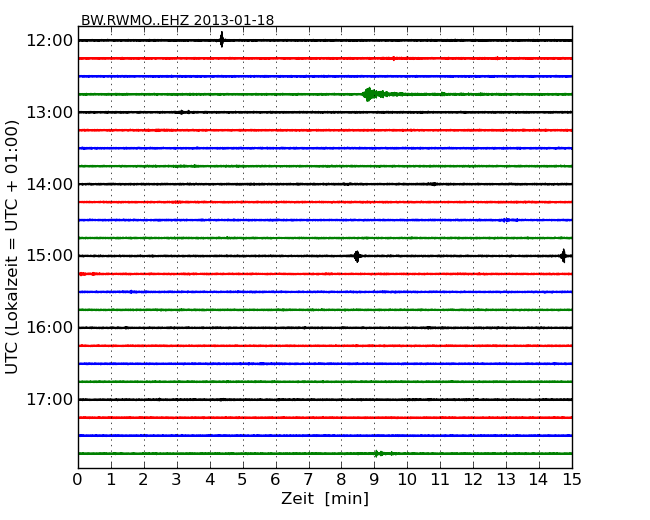This screenshot has width=650, height=520.
Task: Click x-axis tick label 14
Action: (539, 480)
